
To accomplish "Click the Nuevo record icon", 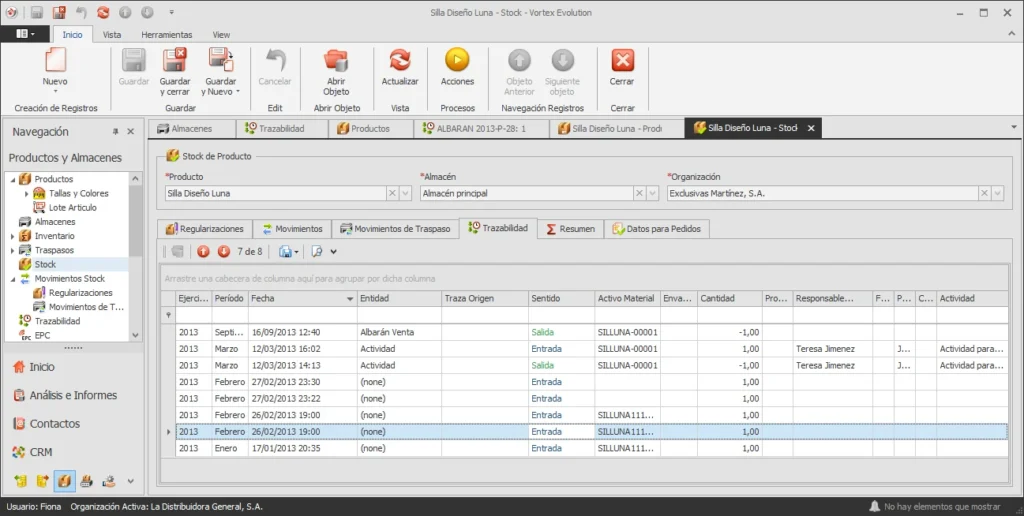I will tap(56, 61).
